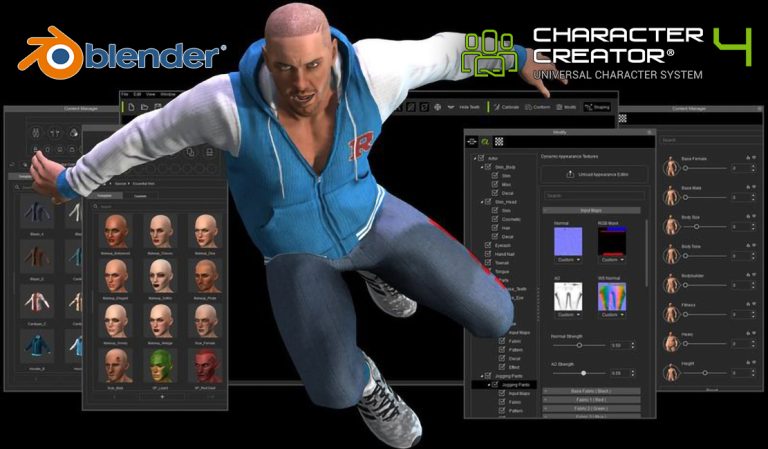This screenshot has height=449, width=768.
Task: Open the green material tab icon in Modify
Action: pyautogui.click(x=485, y=142)
